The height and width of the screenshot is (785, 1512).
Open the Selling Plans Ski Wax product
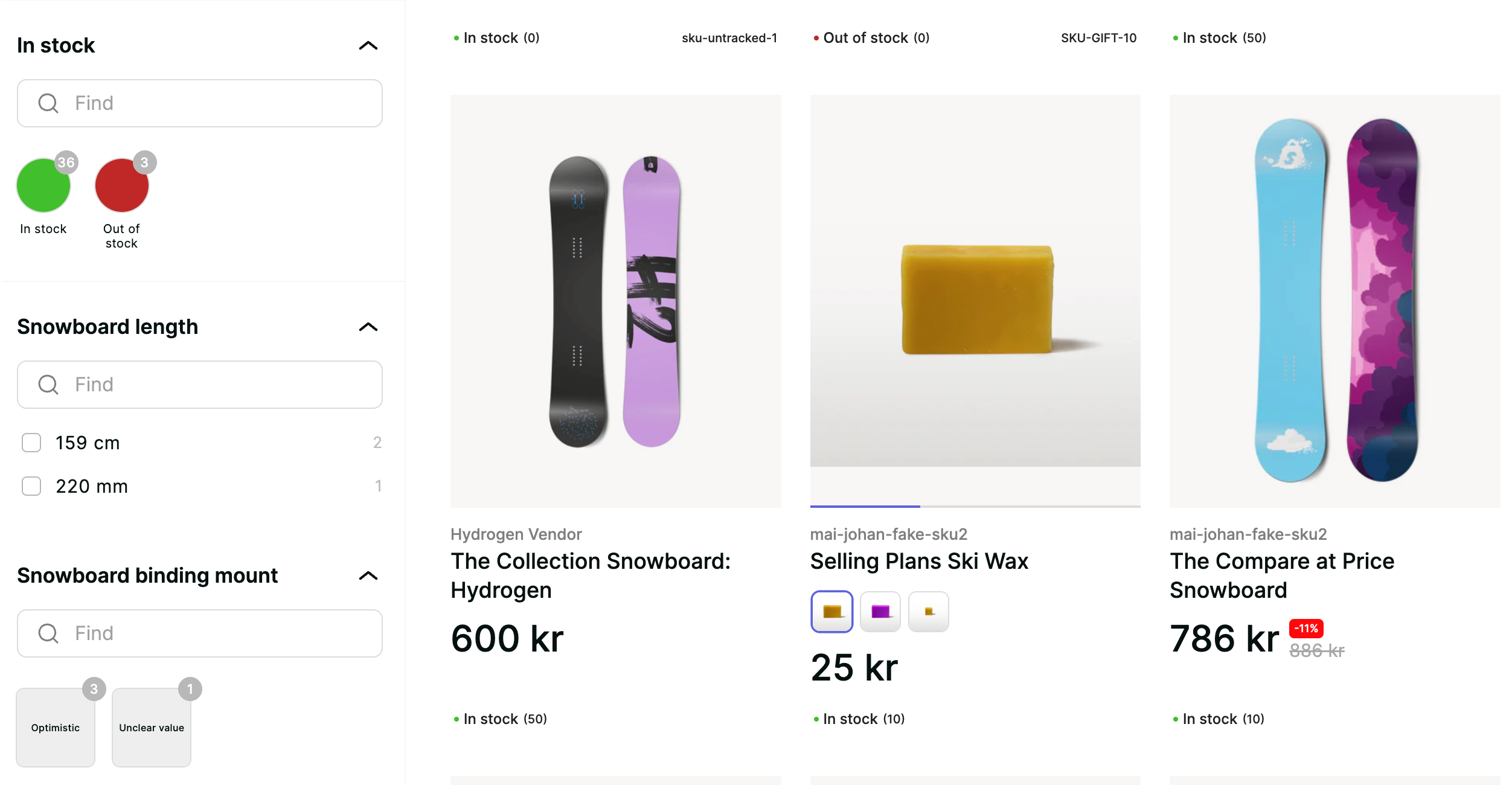point(918,562)
